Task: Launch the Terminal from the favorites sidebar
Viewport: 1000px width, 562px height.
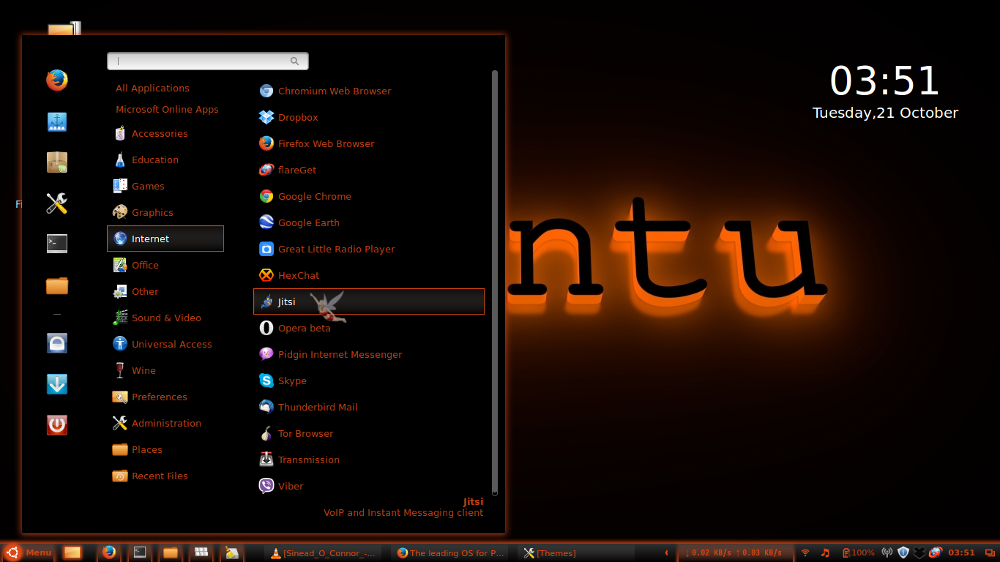Action: [x=57, y=244]
